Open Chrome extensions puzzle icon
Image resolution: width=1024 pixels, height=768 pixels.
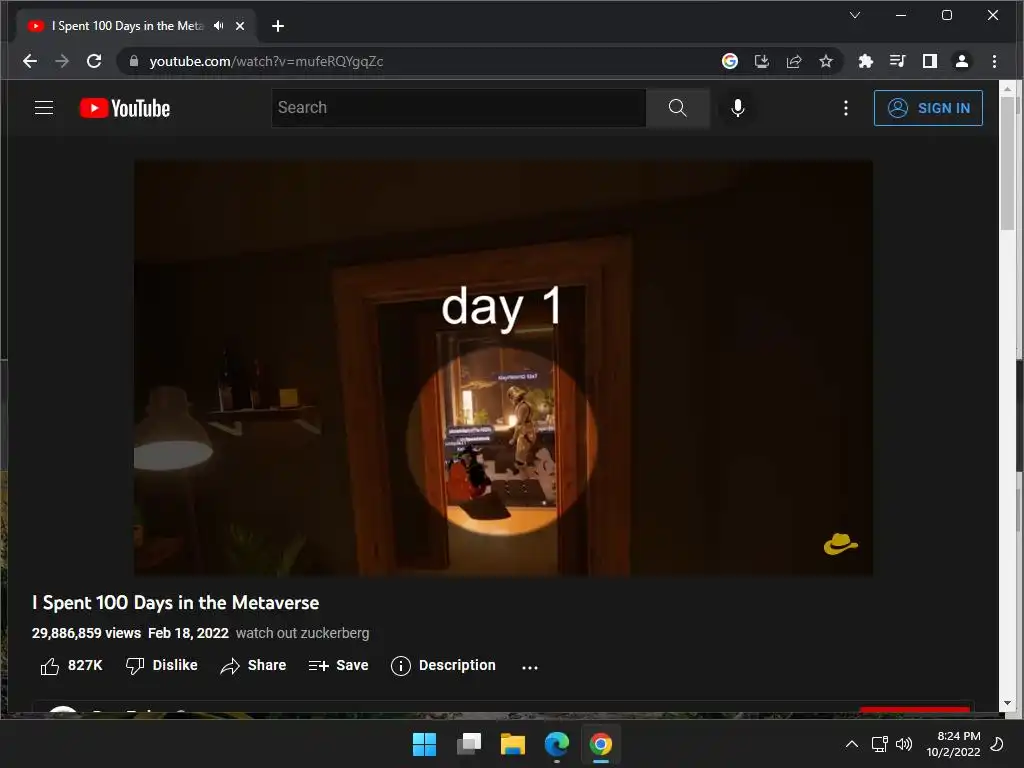pyautogui.click(x=865, y=61)
